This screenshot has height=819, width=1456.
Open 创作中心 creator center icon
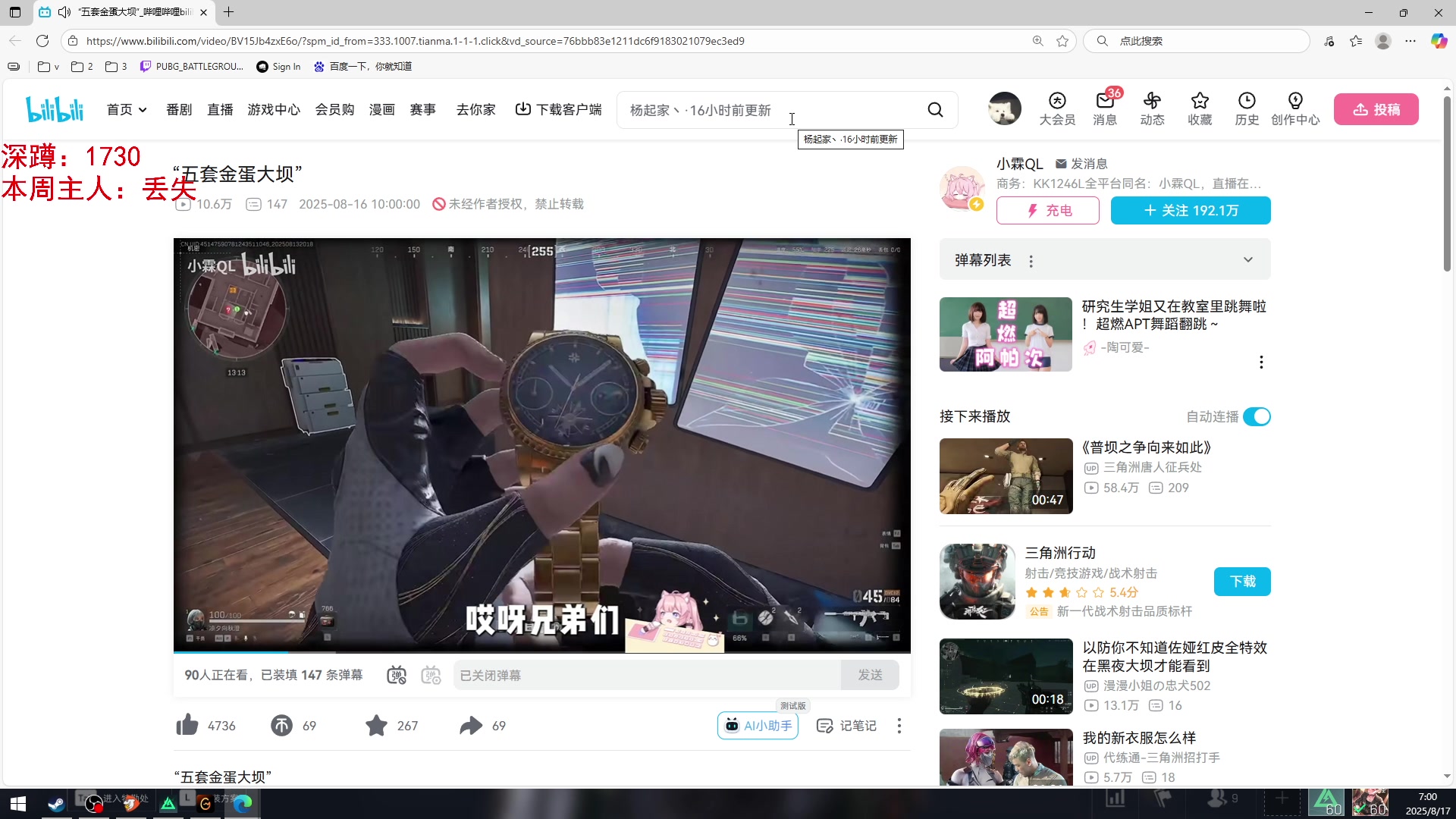pyautogui.click(x=1295, y=109)
